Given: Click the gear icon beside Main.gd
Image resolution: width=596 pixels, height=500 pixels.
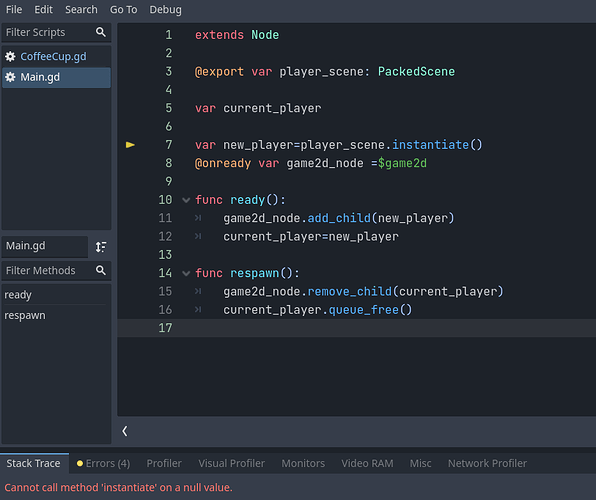Looking at the screenshot, I should [10, 77].
